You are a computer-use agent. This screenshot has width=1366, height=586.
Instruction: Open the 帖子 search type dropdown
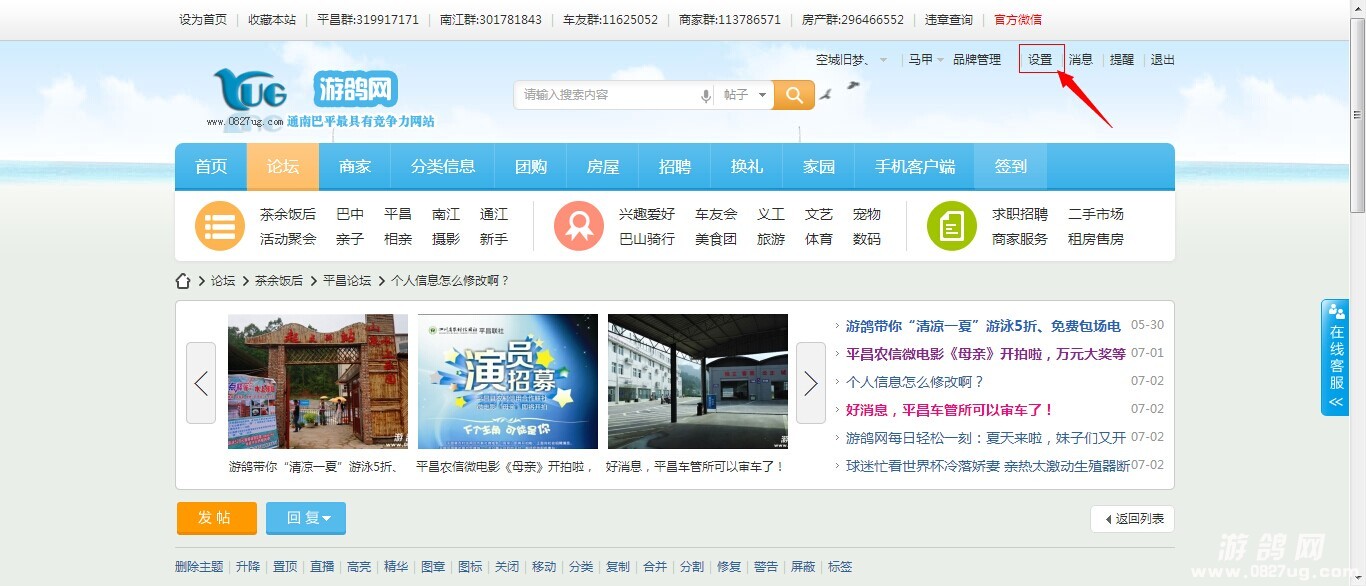(x=746, y=95)
